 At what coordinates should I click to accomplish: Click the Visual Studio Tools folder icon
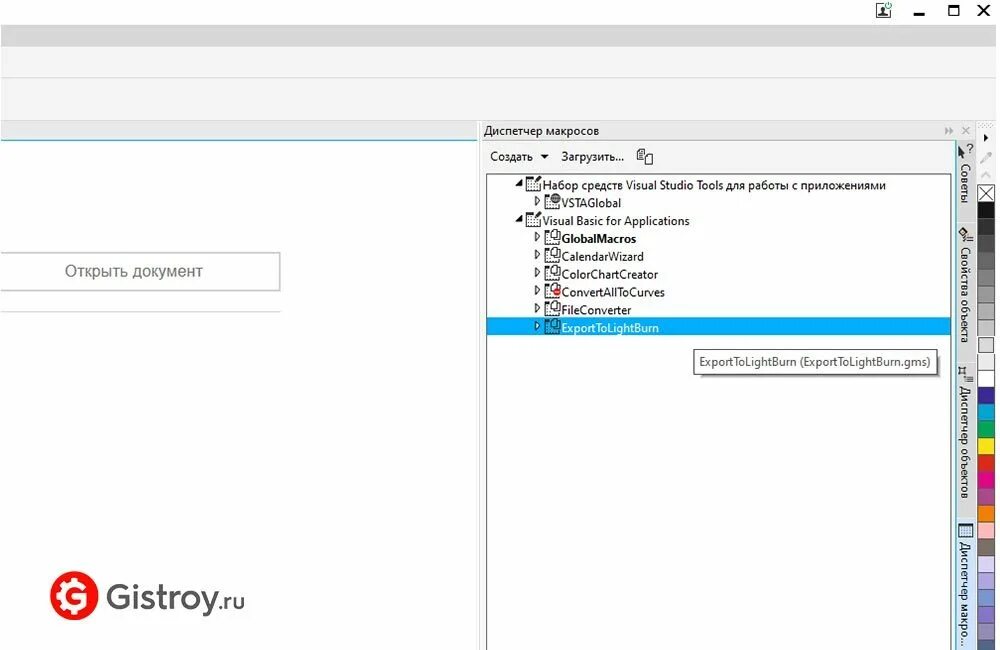(x=533, y=184)
